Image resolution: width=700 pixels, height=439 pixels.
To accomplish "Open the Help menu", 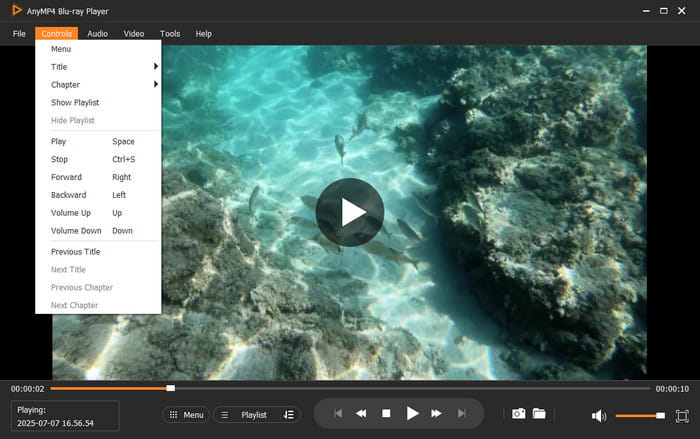I will pyautogui.click(x=204, y=33).
